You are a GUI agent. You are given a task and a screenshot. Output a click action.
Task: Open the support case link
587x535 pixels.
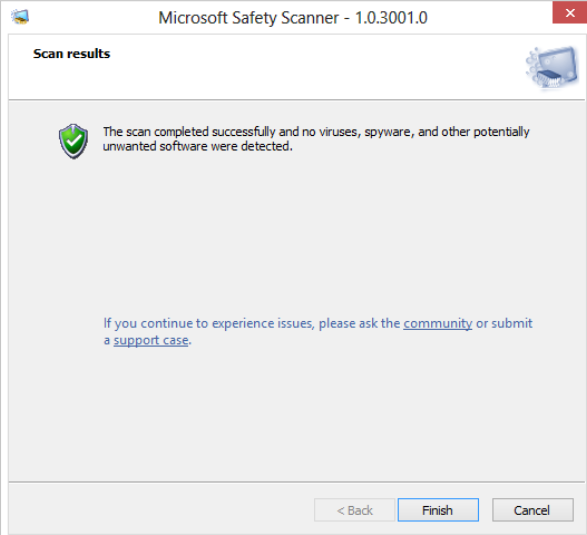pyautogui.click(x=151, y=340)
